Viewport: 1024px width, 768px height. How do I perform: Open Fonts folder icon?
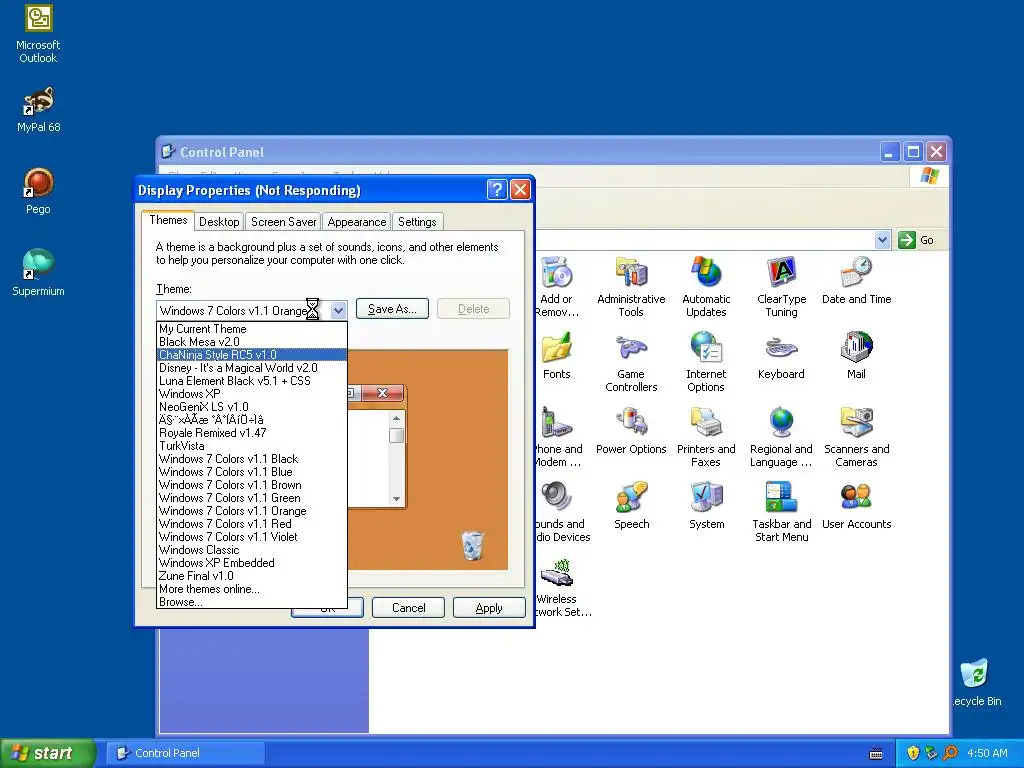coord(556,356)
